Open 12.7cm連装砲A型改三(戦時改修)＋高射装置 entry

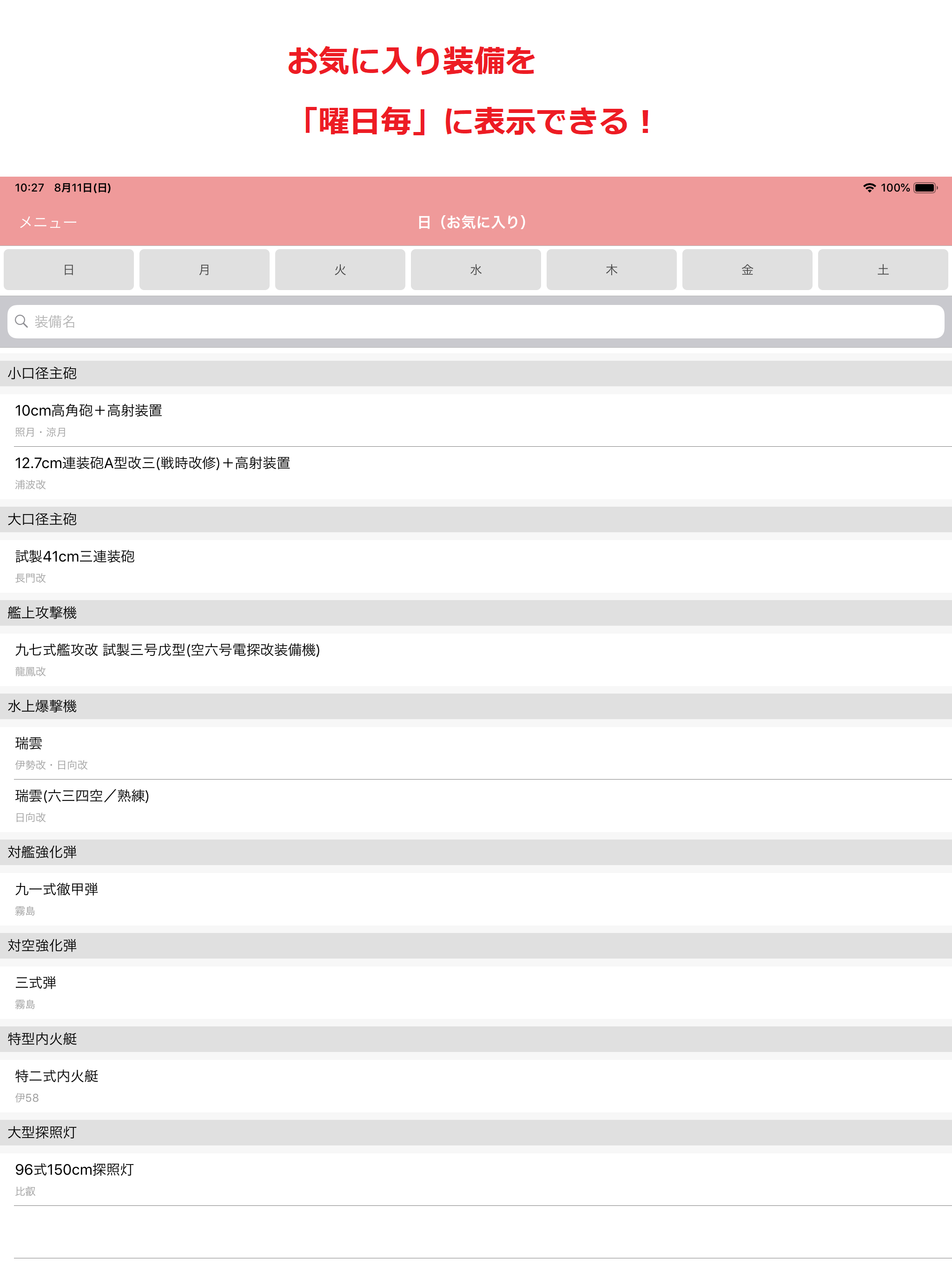point(476,473)
